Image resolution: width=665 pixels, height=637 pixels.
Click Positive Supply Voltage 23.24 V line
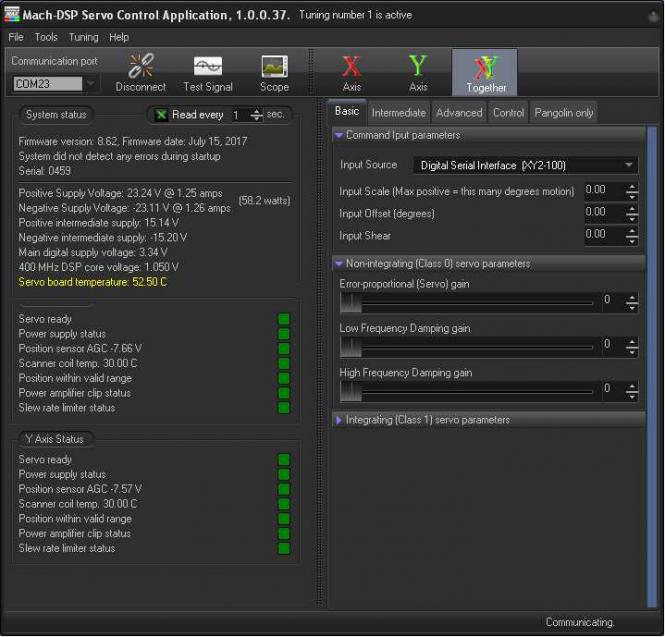(120, 193)
